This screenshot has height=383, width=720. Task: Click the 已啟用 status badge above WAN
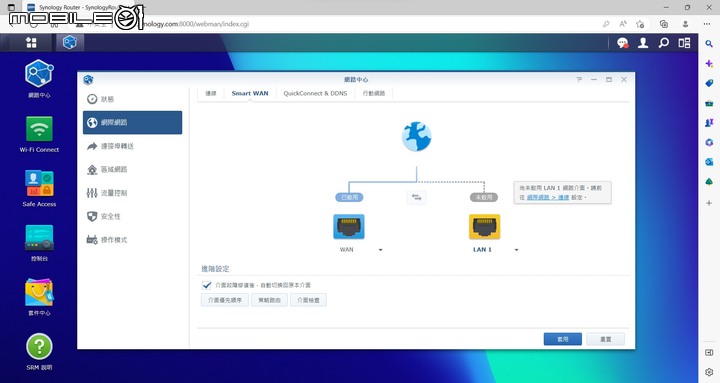349,197
